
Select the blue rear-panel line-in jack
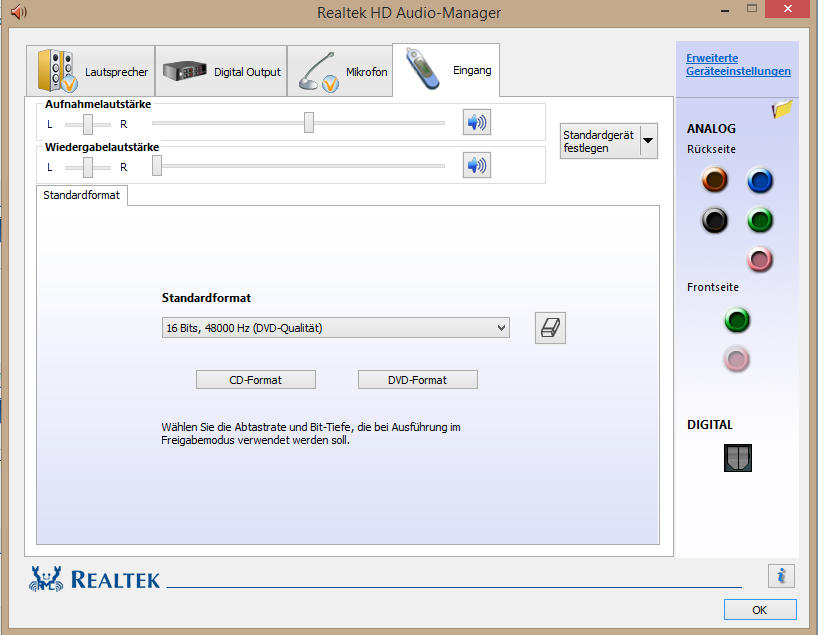[x=760, y=181]
